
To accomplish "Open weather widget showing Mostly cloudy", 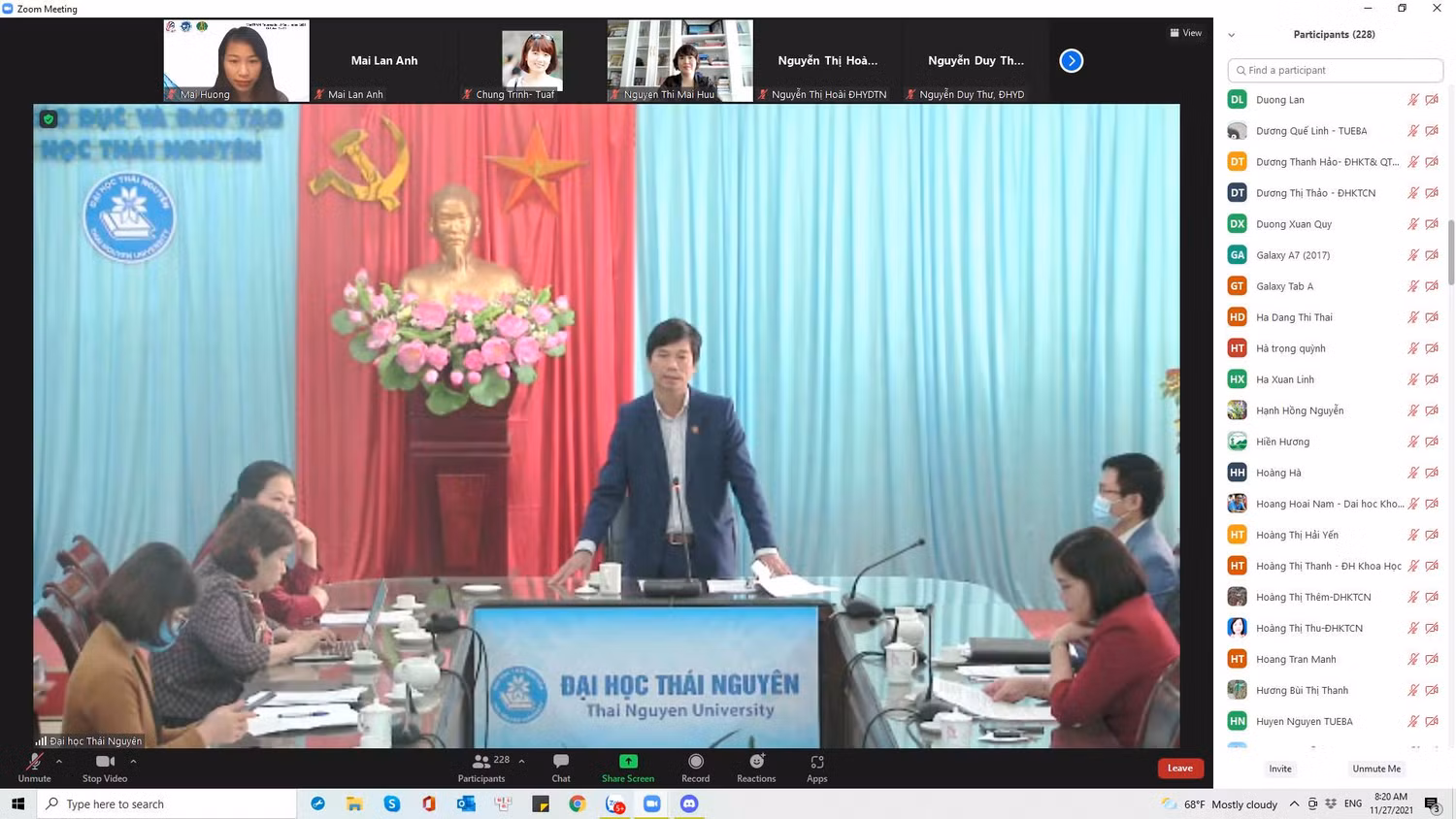I will pyautogui.click(x=1219, y=803).
